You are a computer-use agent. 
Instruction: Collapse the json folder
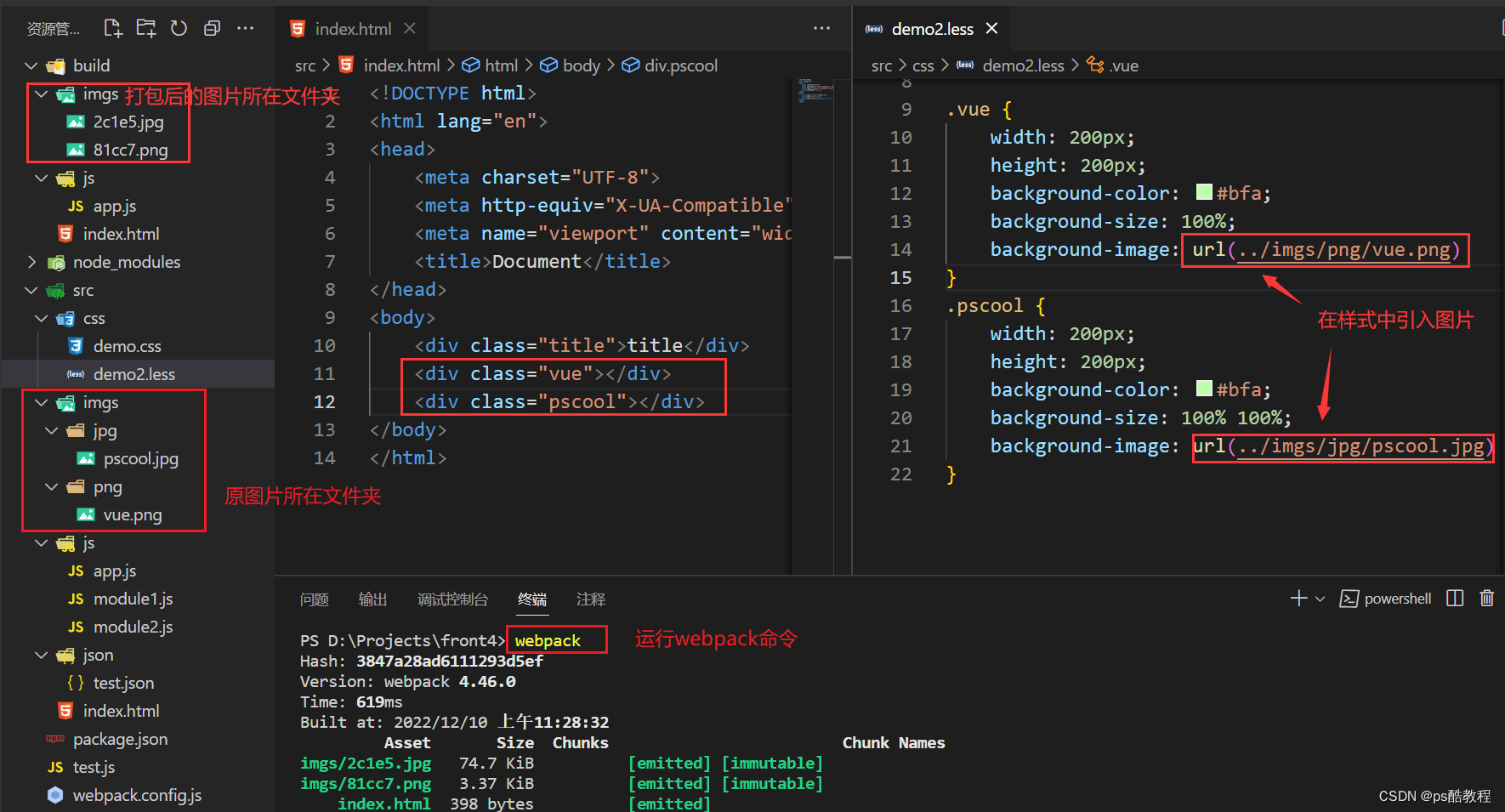42,655
